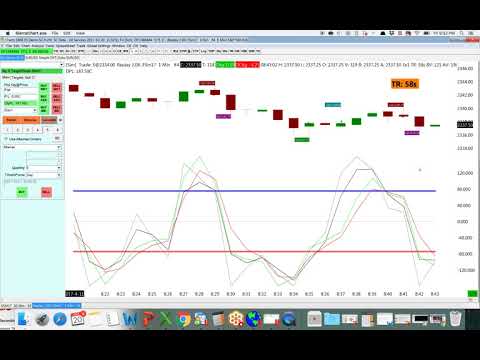
Task: Click the green Buy Mkt button
Action: 44,88
